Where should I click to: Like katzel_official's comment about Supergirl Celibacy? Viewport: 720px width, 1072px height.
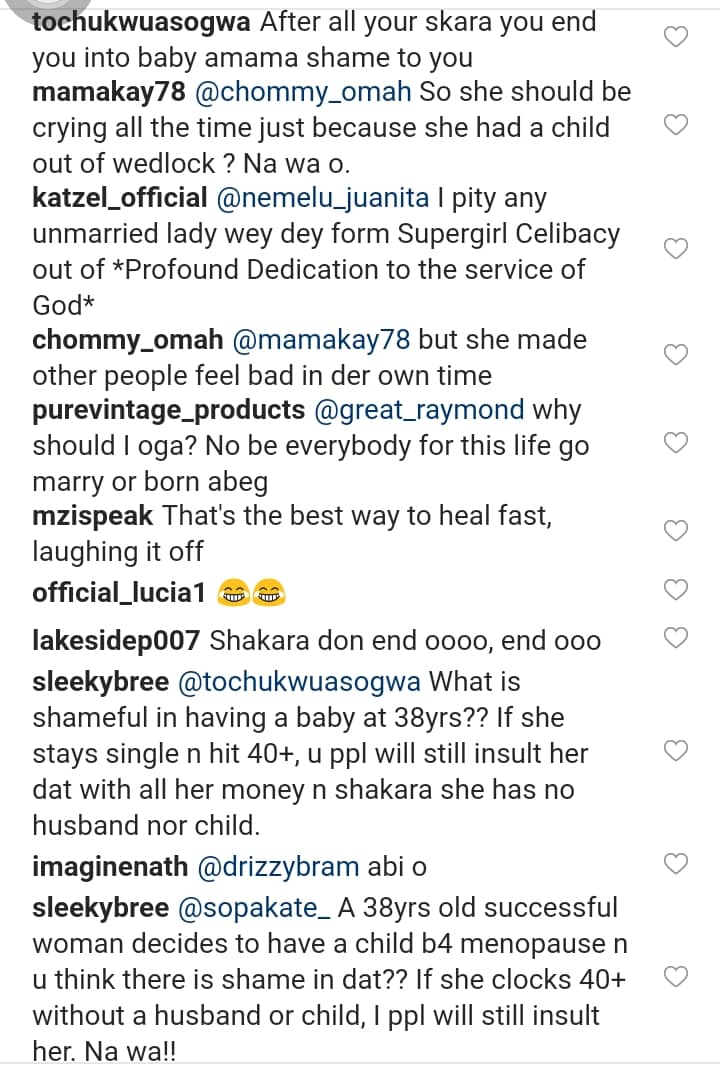pos(677,249)
